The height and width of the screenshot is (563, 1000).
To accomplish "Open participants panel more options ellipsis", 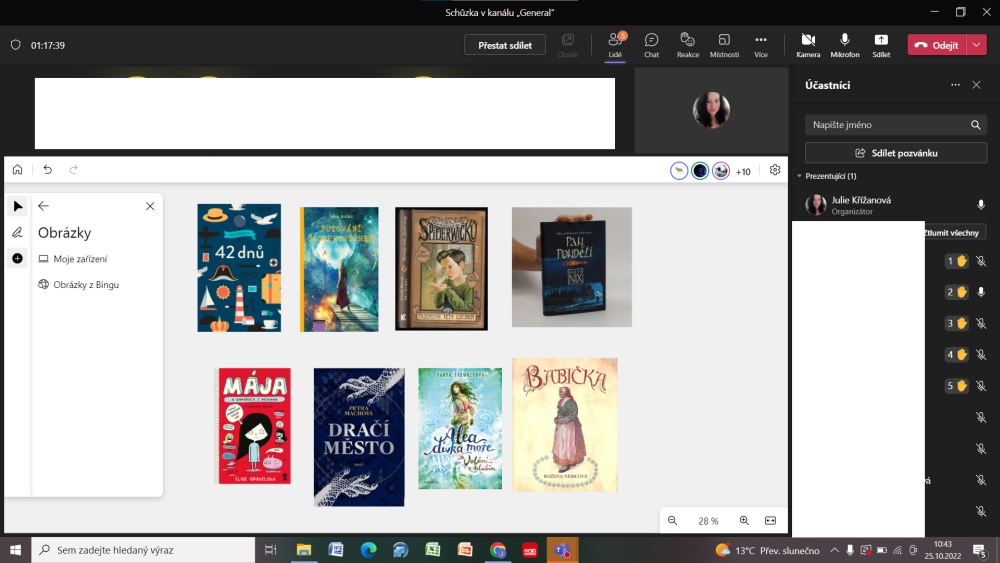I will click(x=955, y=85).
